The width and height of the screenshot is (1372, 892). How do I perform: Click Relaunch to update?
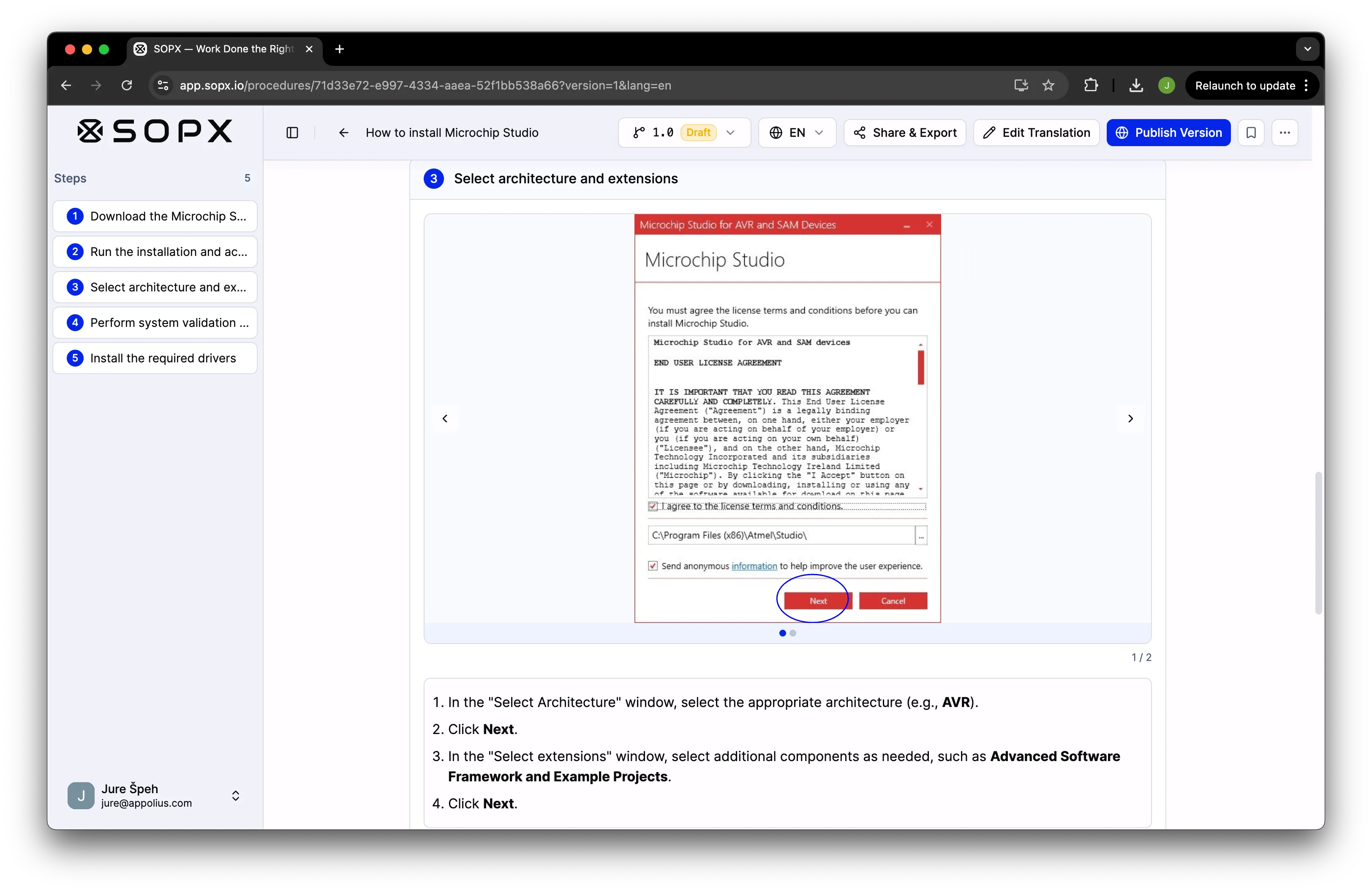[1244, 85]
